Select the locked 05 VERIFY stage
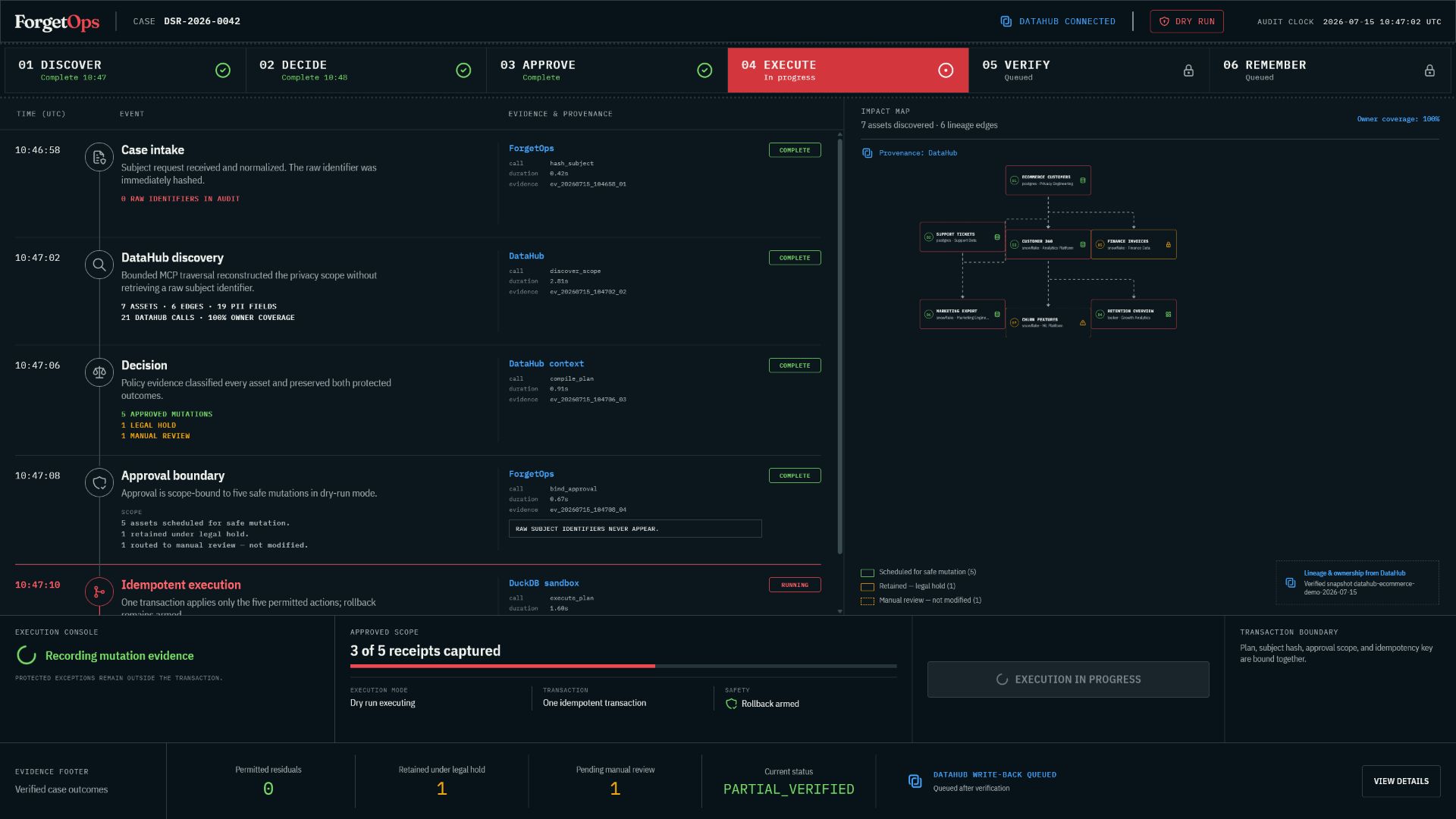Image resolution: width=1456 pixels, height=819 pixels. click(1089, 71)
